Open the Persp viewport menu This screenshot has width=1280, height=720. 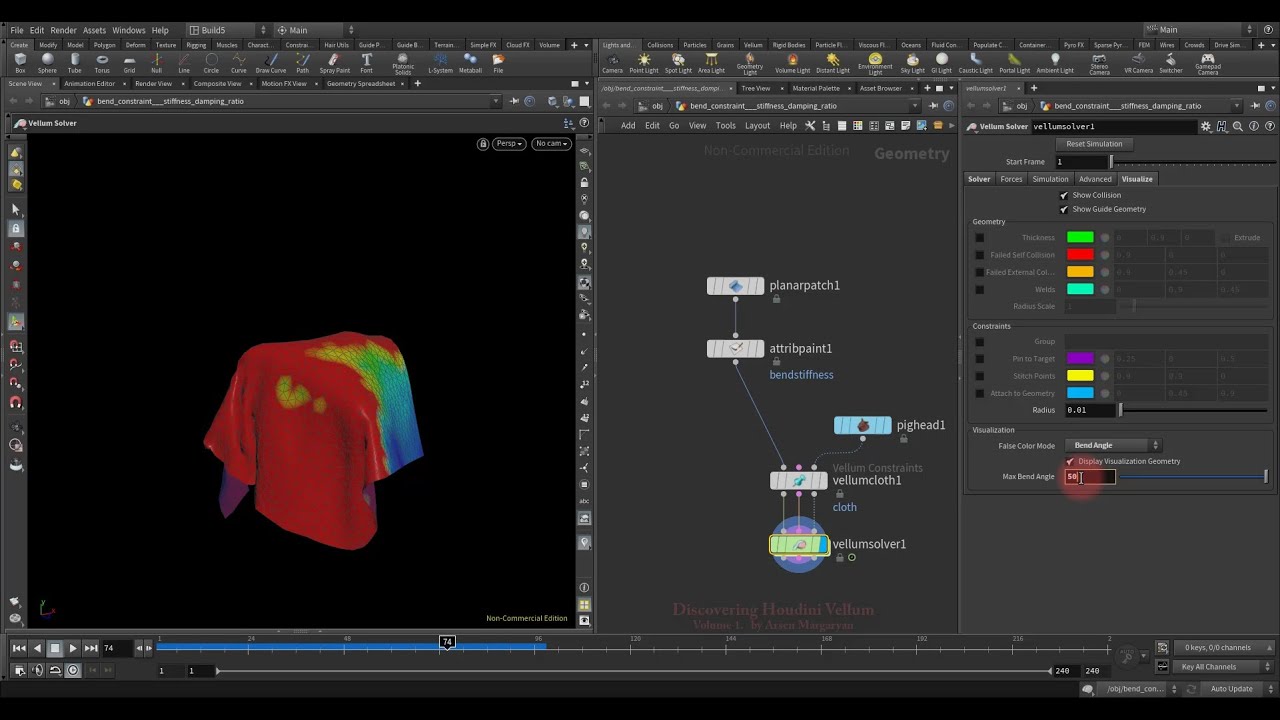click(x=508, y=144)
